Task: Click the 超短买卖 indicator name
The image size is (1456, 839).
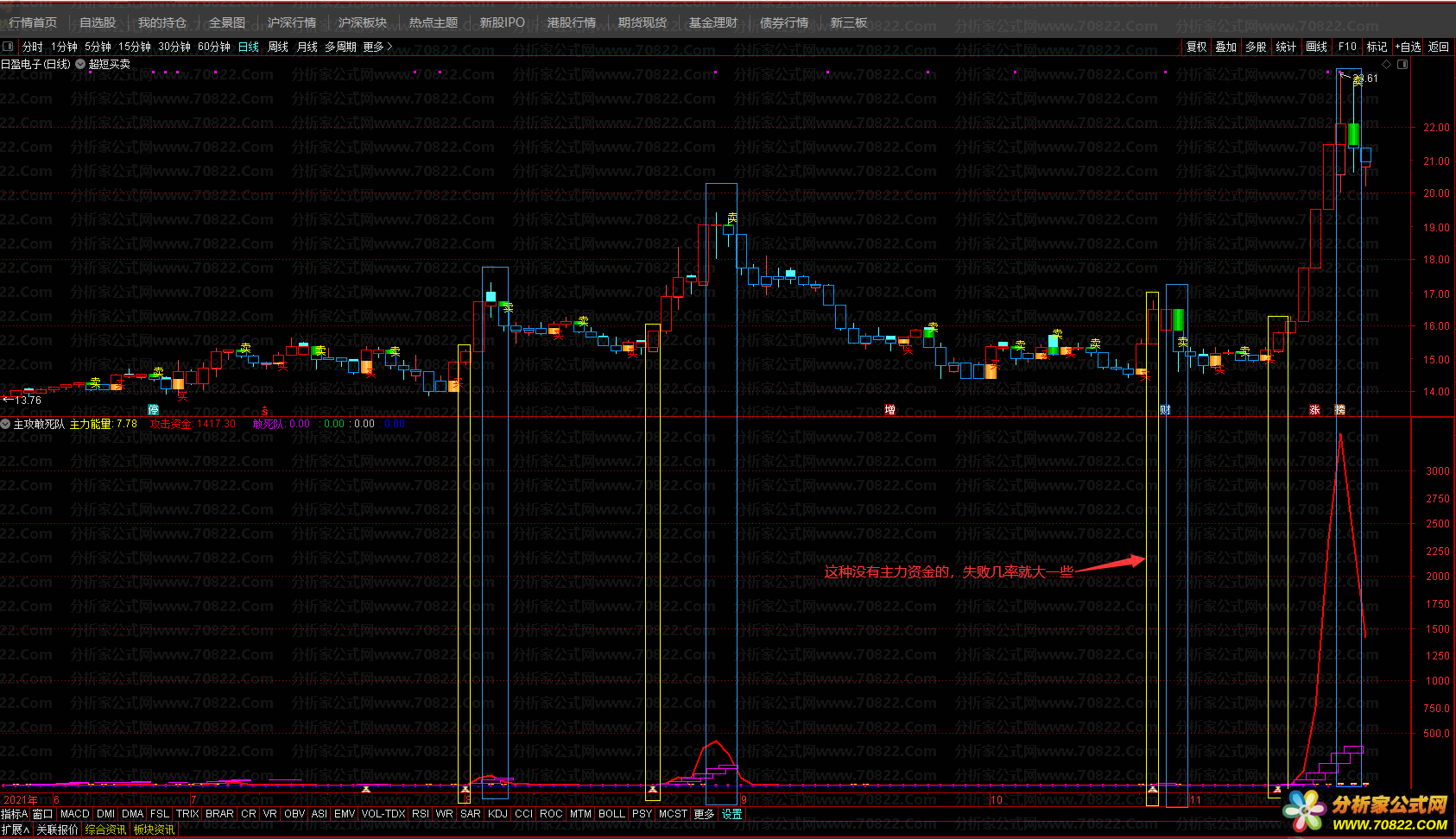Action: point(110,64)
